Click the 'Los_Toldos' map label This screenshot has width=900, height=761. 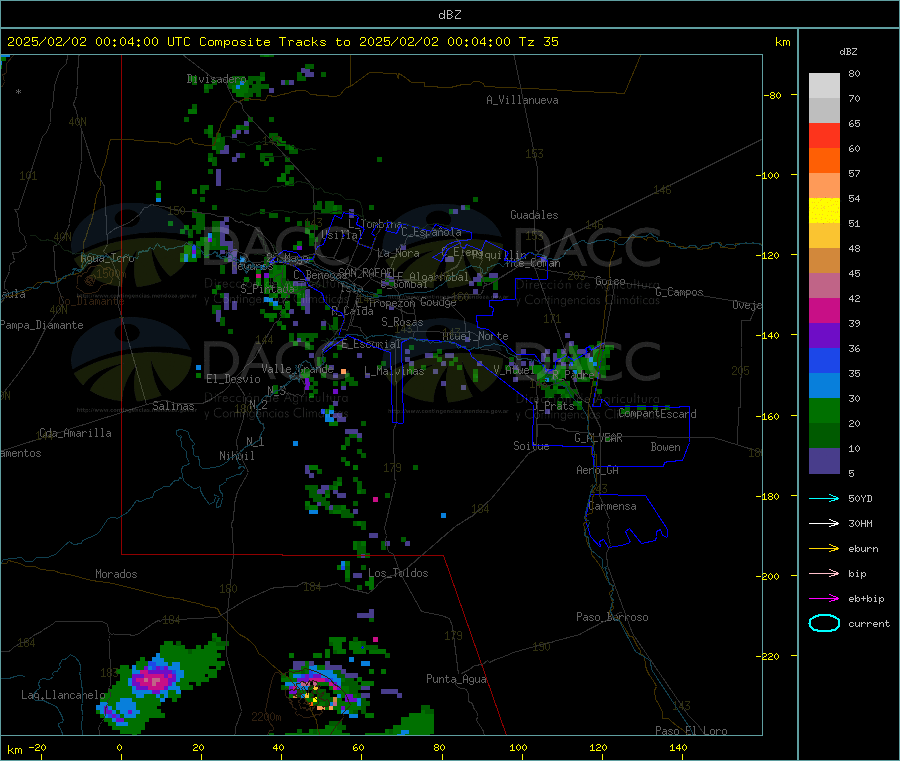tap(398, 573)
